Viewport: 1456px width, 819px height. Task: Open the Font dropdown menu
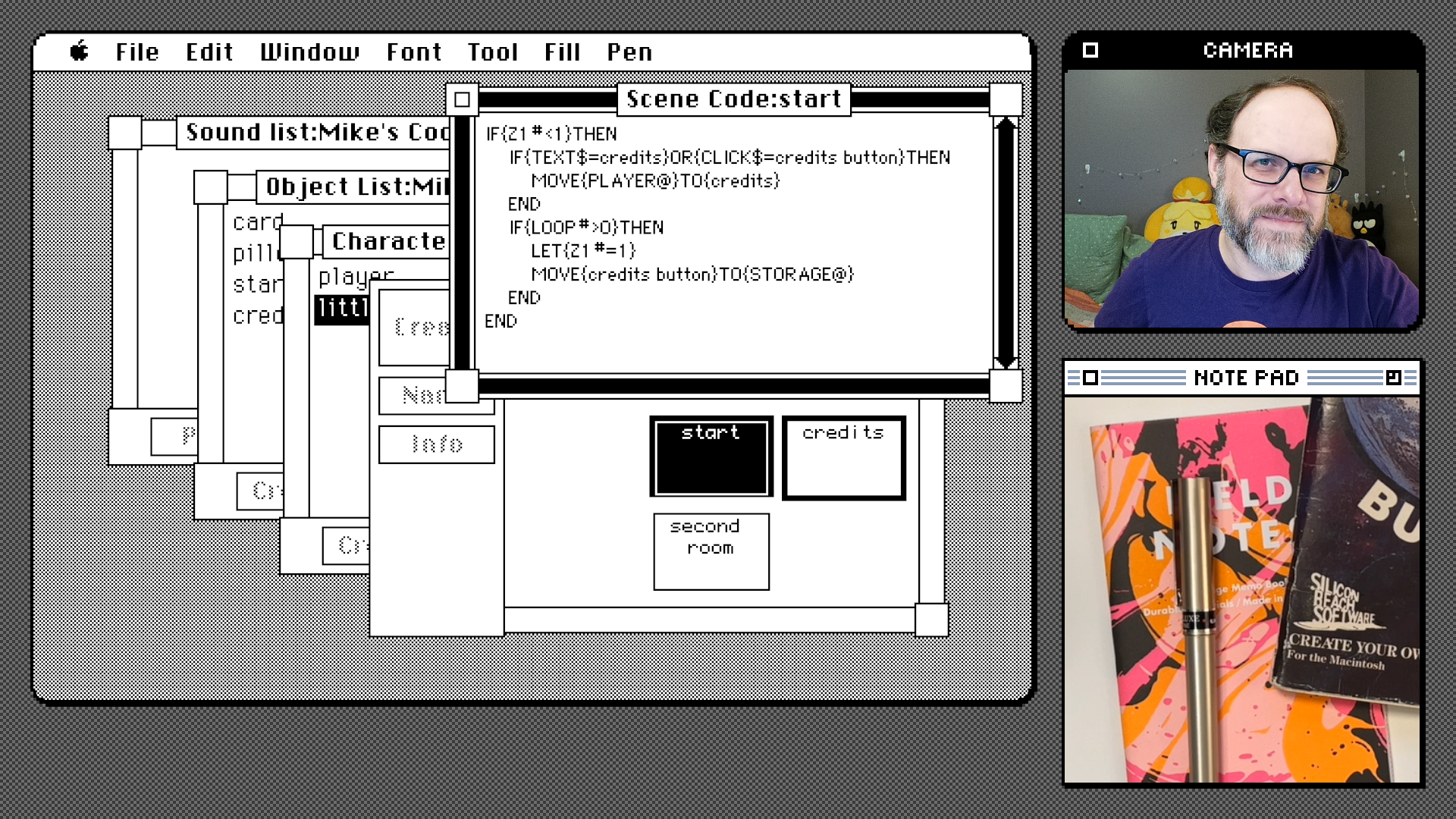point(413,52)
